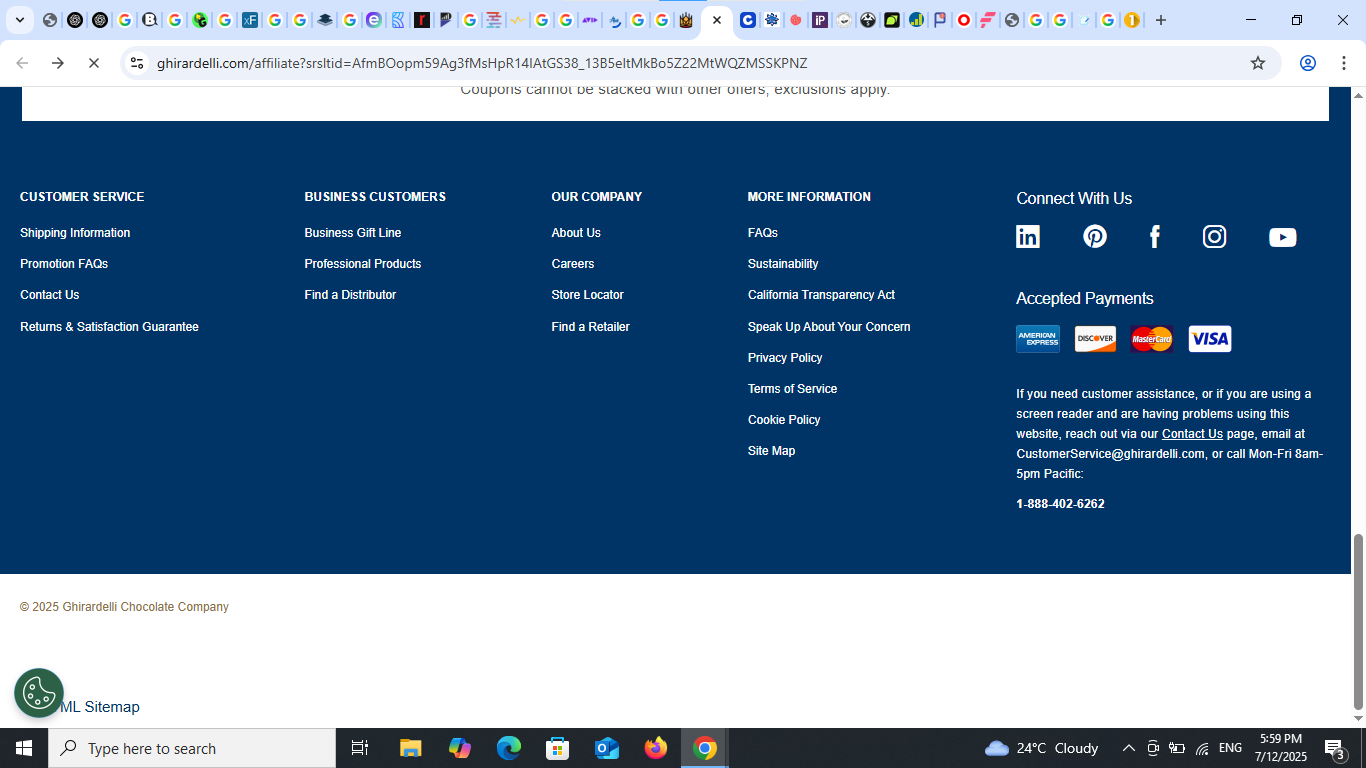Open the Chrome profile icon
Image resolution: width=1366 pixels, height=768 pixels.
1308,63
